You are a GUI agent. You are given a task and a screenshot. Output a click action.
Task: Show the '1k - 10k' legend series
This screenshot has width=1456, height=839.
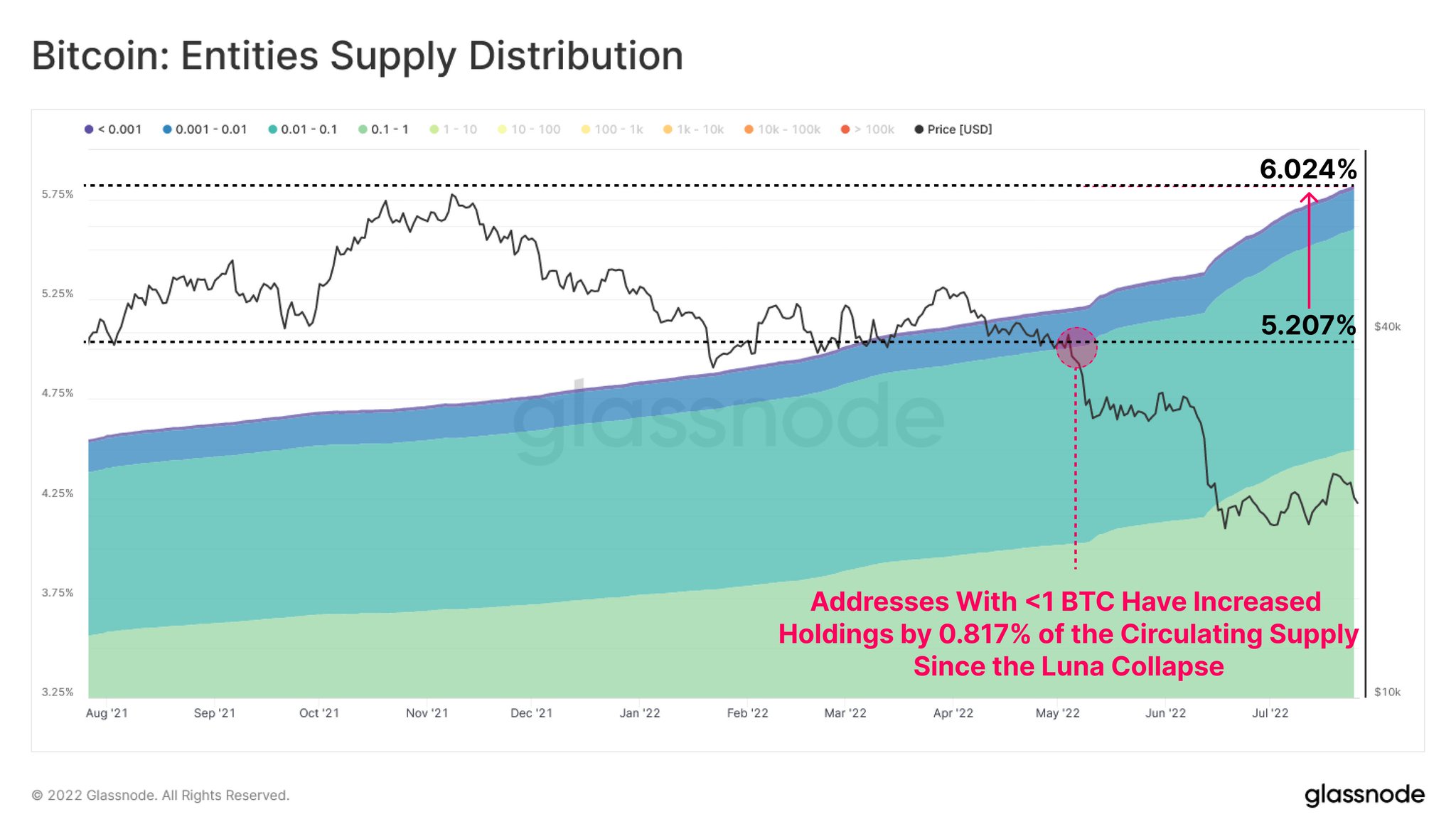tap(693, 129)
